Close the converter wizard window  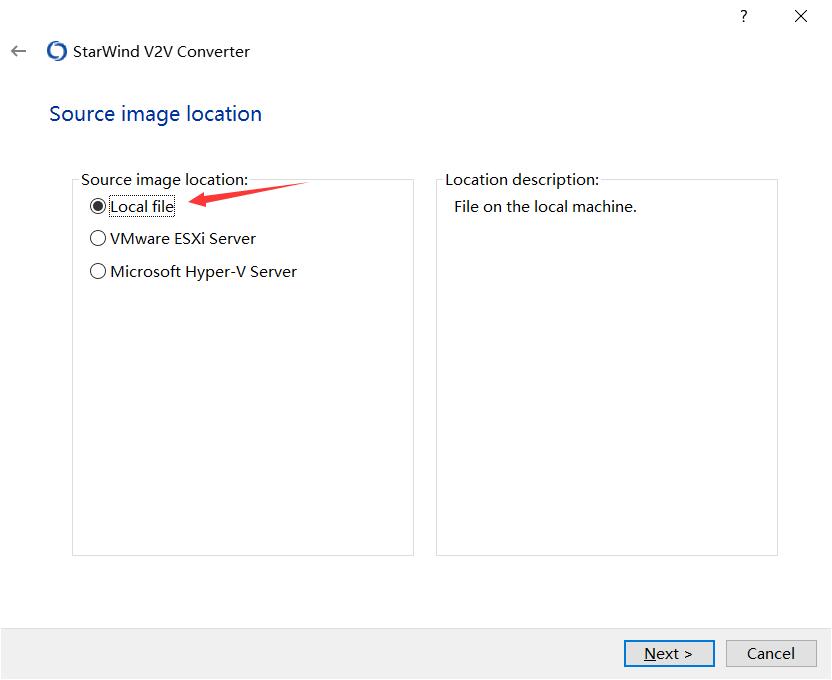tap(801, 16)
